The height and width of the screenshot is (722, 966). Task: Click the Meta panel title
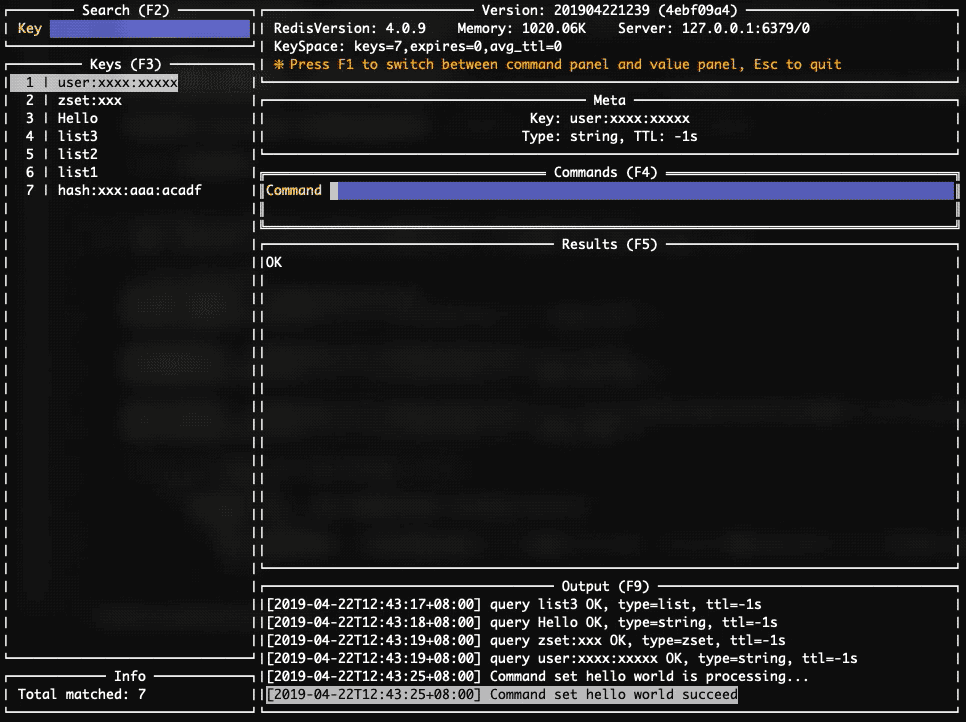(x=609, y=100)
